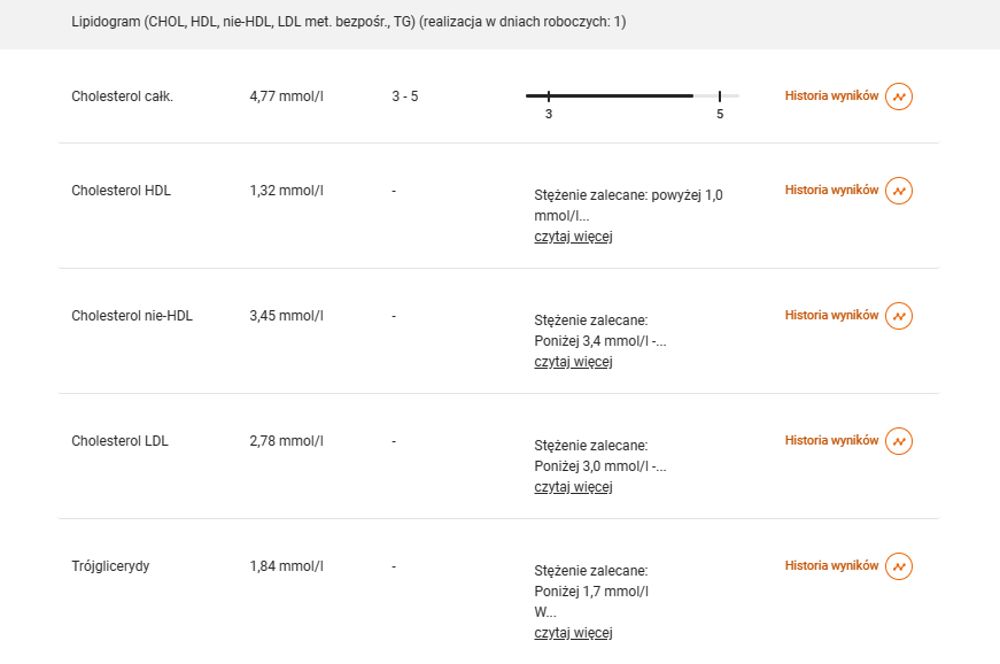1000x664 pixels.
Task: Click the Cholesterol nie-HDL test name
Action: (132, 316)
